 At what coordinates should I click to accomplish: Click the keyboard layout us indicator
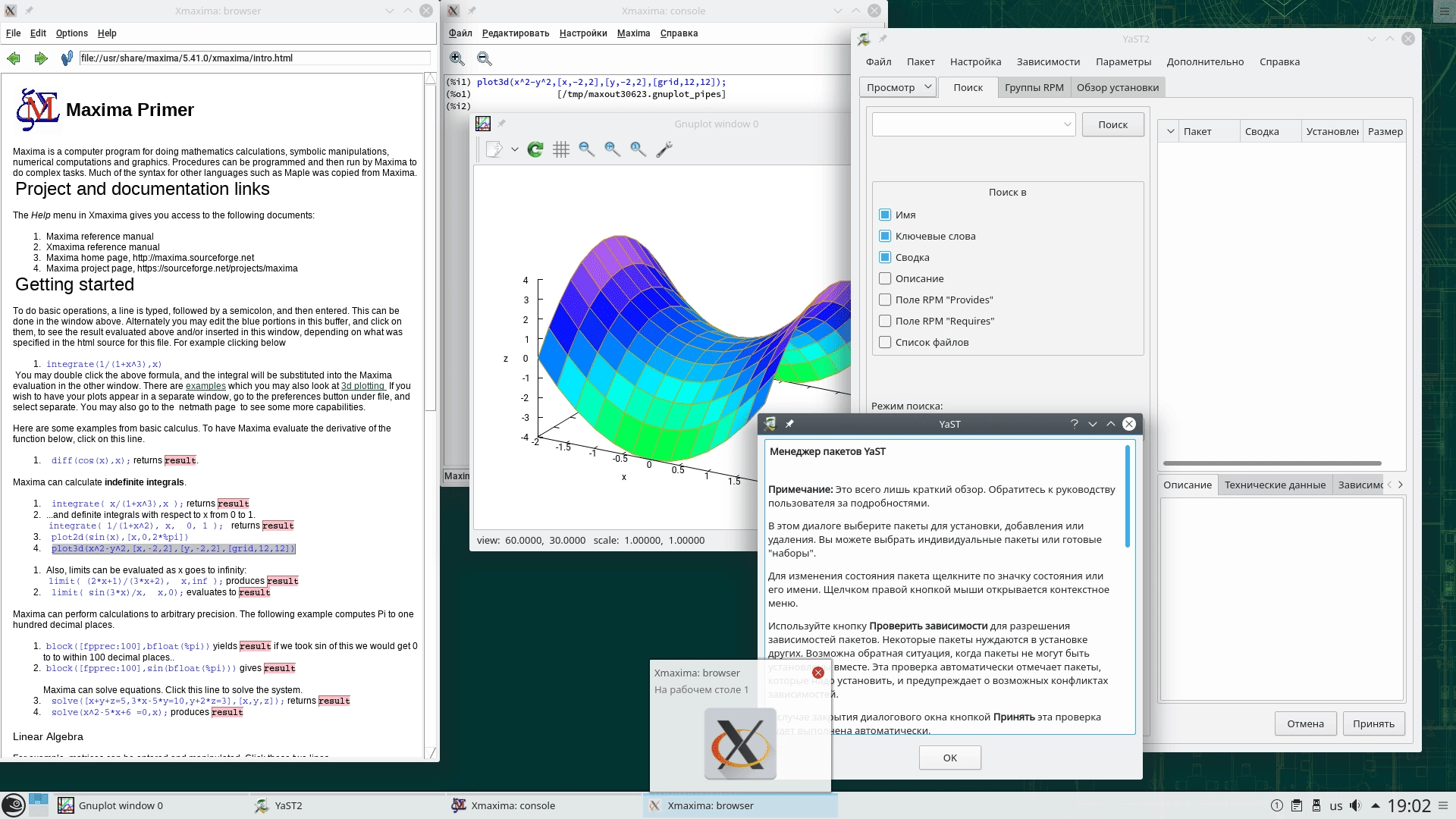[x=1335, y=806]
